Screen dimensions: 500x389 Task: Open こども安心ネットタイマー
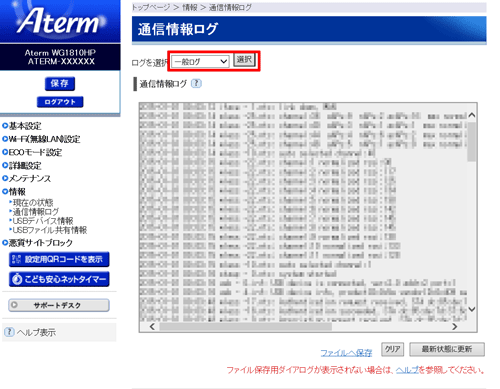59,279
